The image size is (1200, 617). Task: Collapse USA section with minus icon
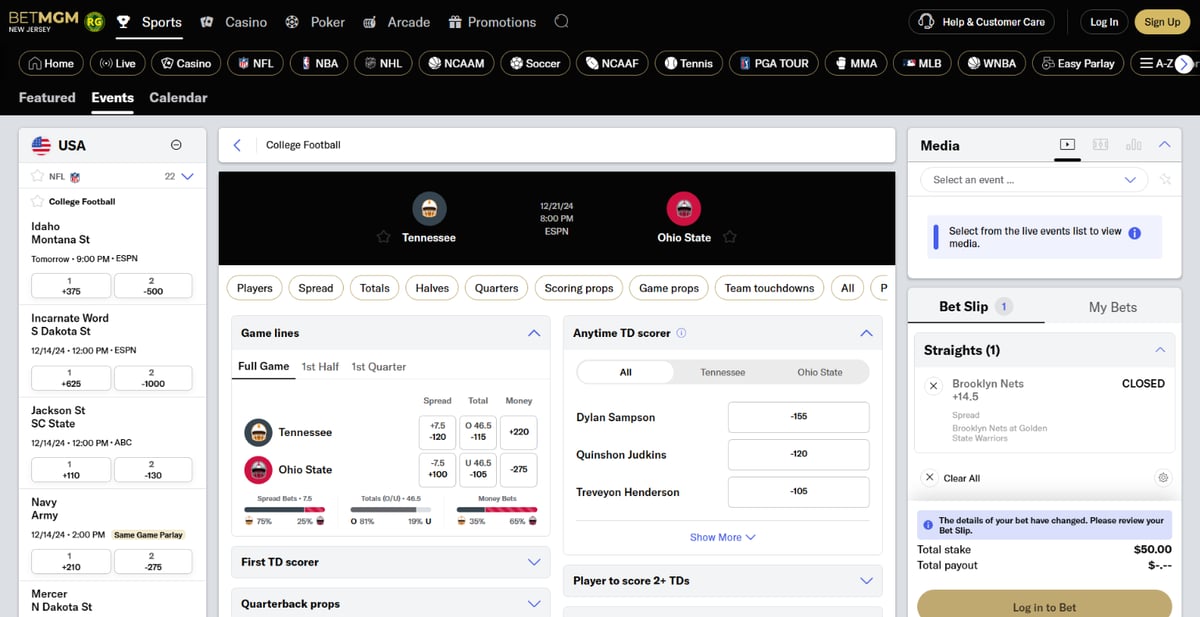pyautogui.click(x=176, y=145)
